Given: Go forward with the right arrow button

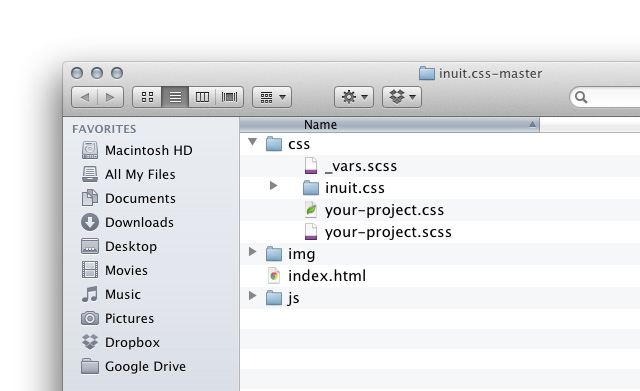Looking at the screenshot, I should point(110,97).
